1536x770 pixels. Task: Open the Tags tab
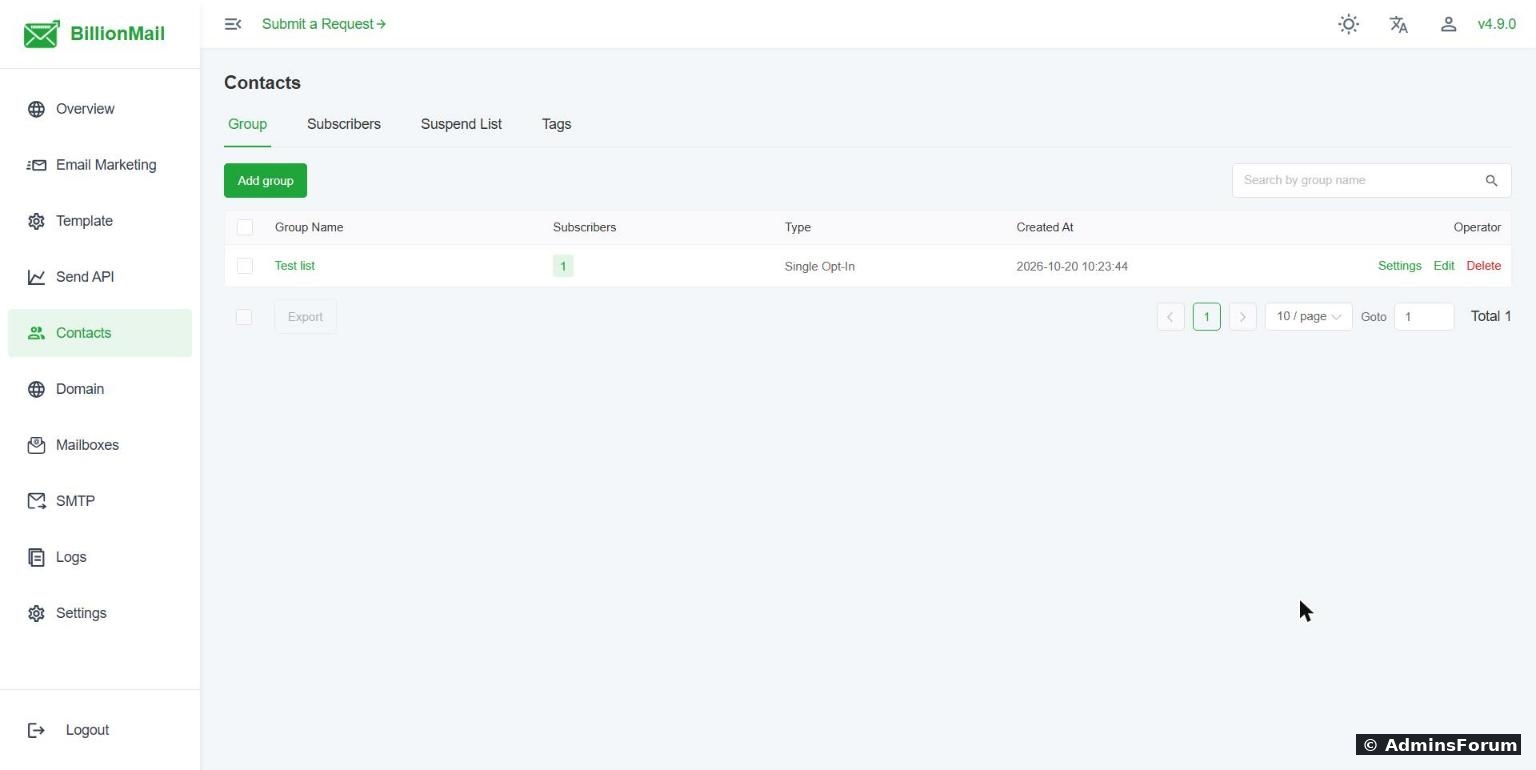tap(556, 124)
